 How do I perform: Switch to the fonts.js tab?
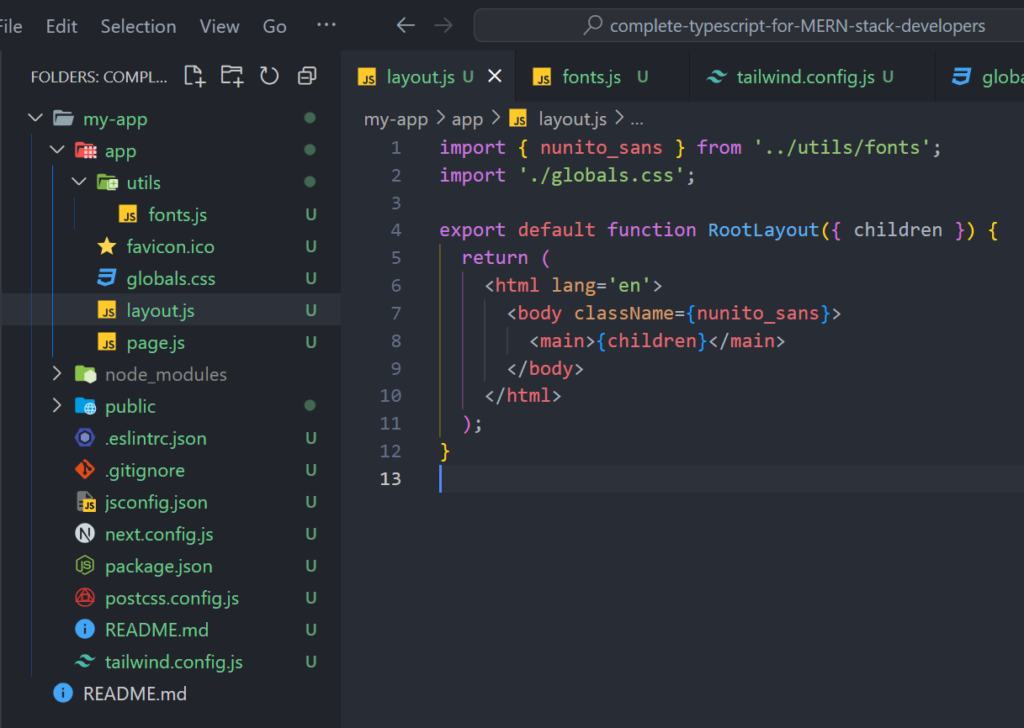pos(591,77)
